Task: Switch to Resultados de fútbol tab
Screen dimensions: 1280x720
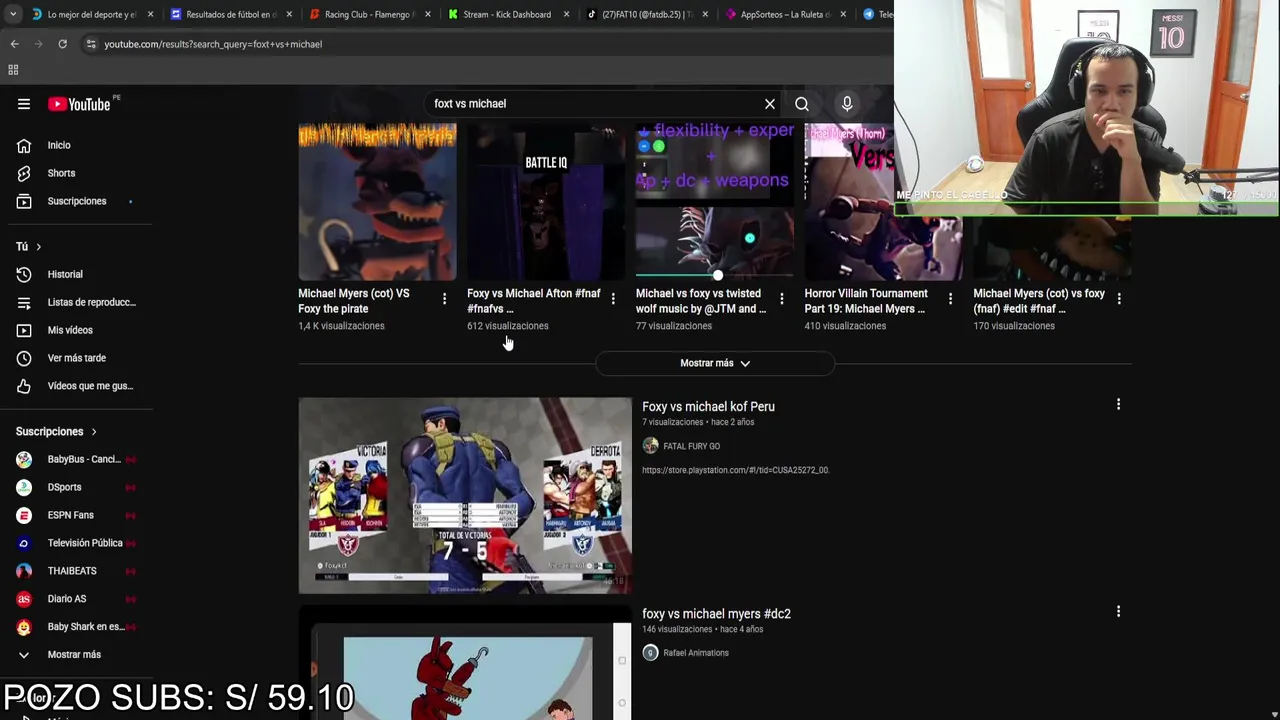Action: (x=230, y=14)
